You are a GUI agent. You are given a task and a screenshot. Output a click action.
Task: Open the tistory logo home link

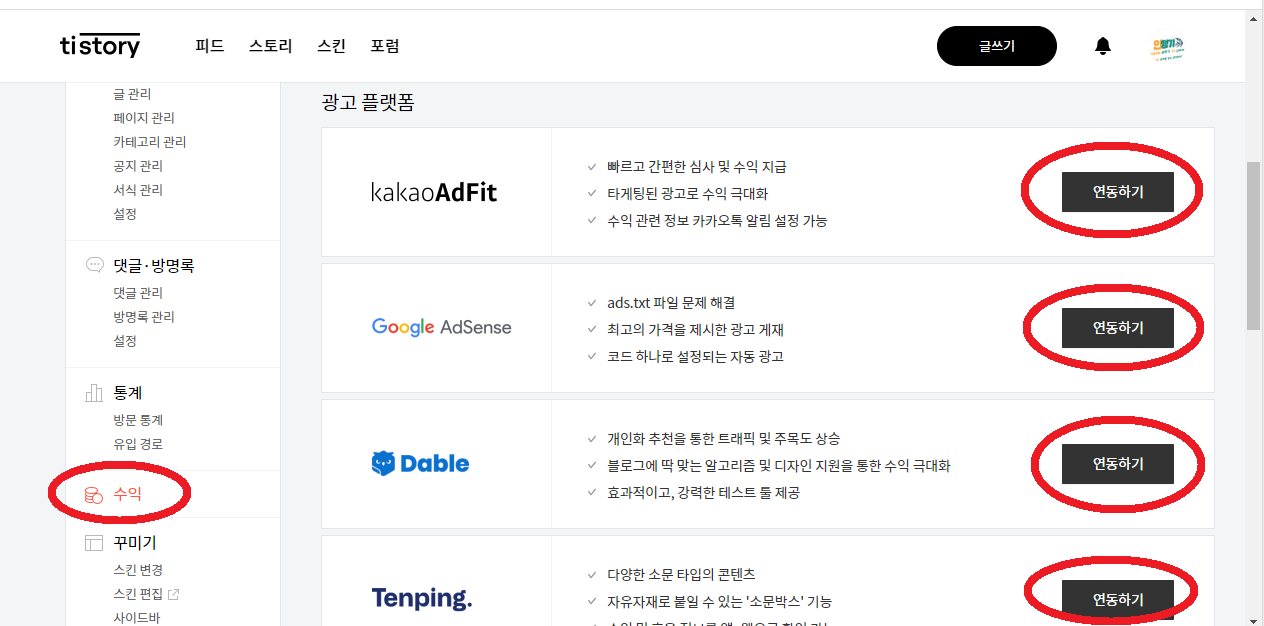coord(100,46)
